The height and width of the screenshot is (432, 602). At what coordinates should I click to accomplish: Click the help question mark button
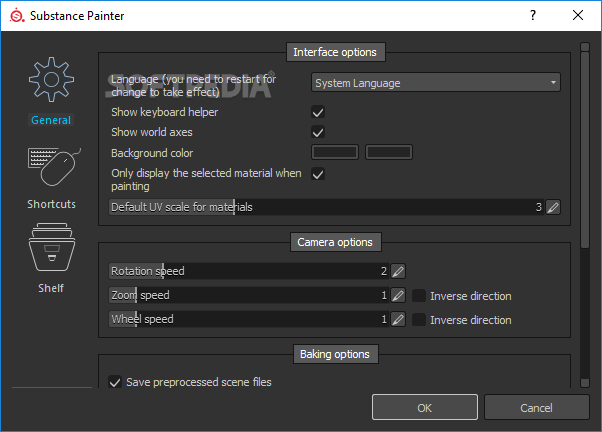click(533, 15)
